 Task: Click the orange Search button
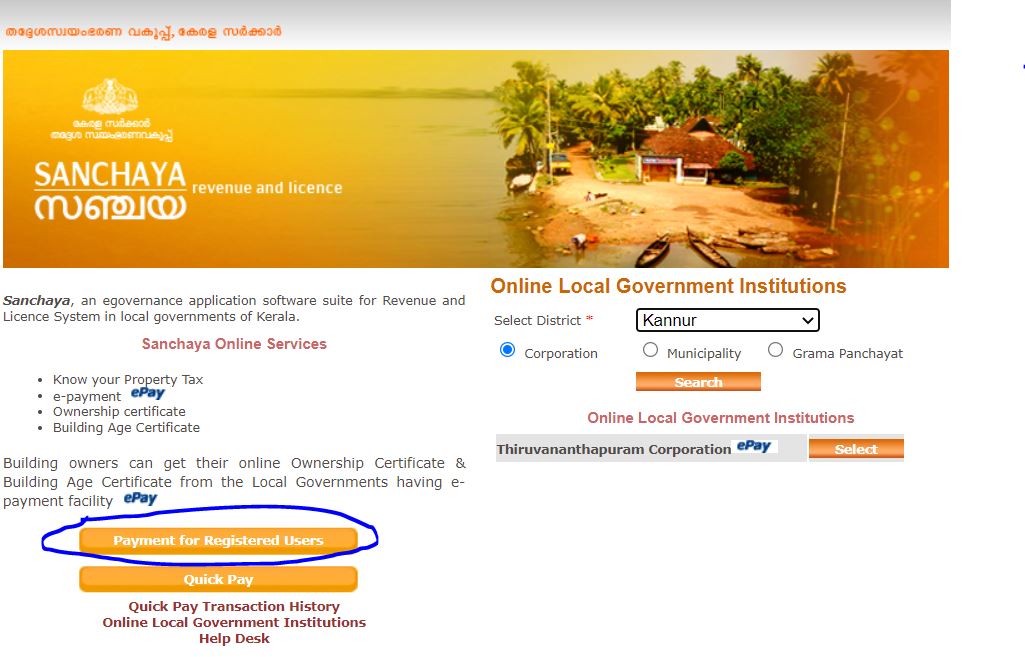click(698, 382)
